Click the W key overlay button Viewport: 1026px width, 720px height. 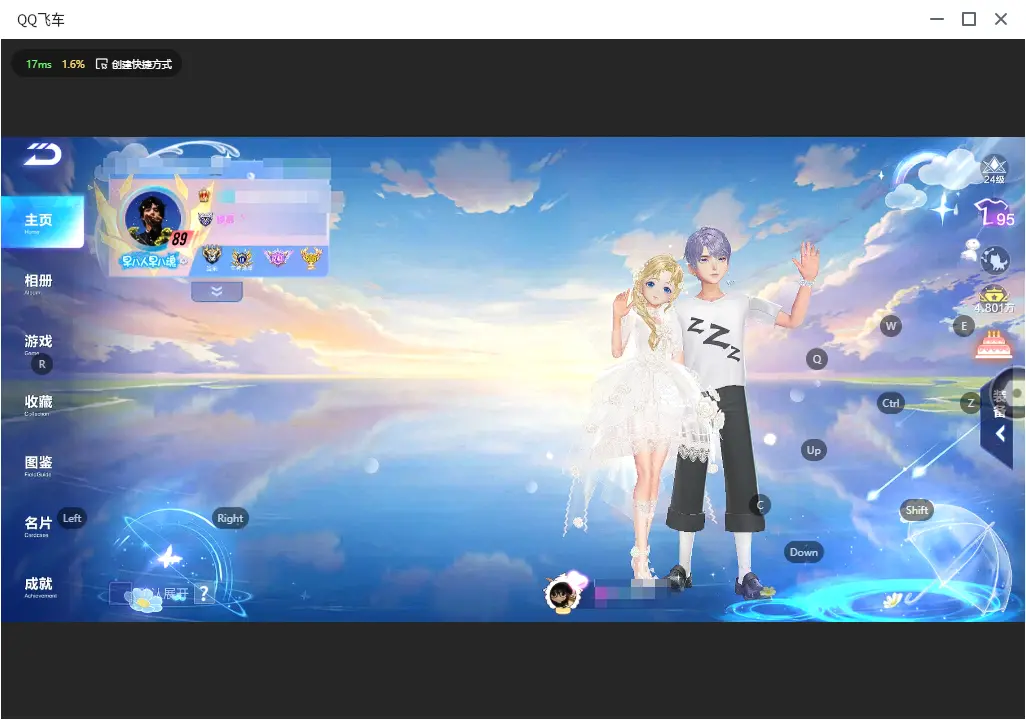(891, 326)
